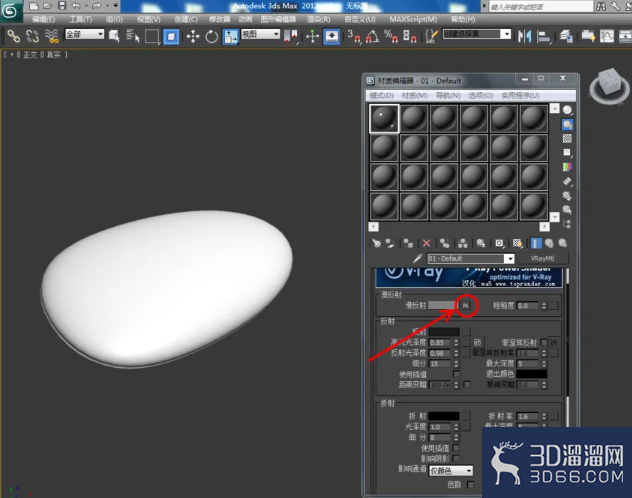Click the Align tool
The width and height of the screenshot is (632, 498).
tap(544, 36)
